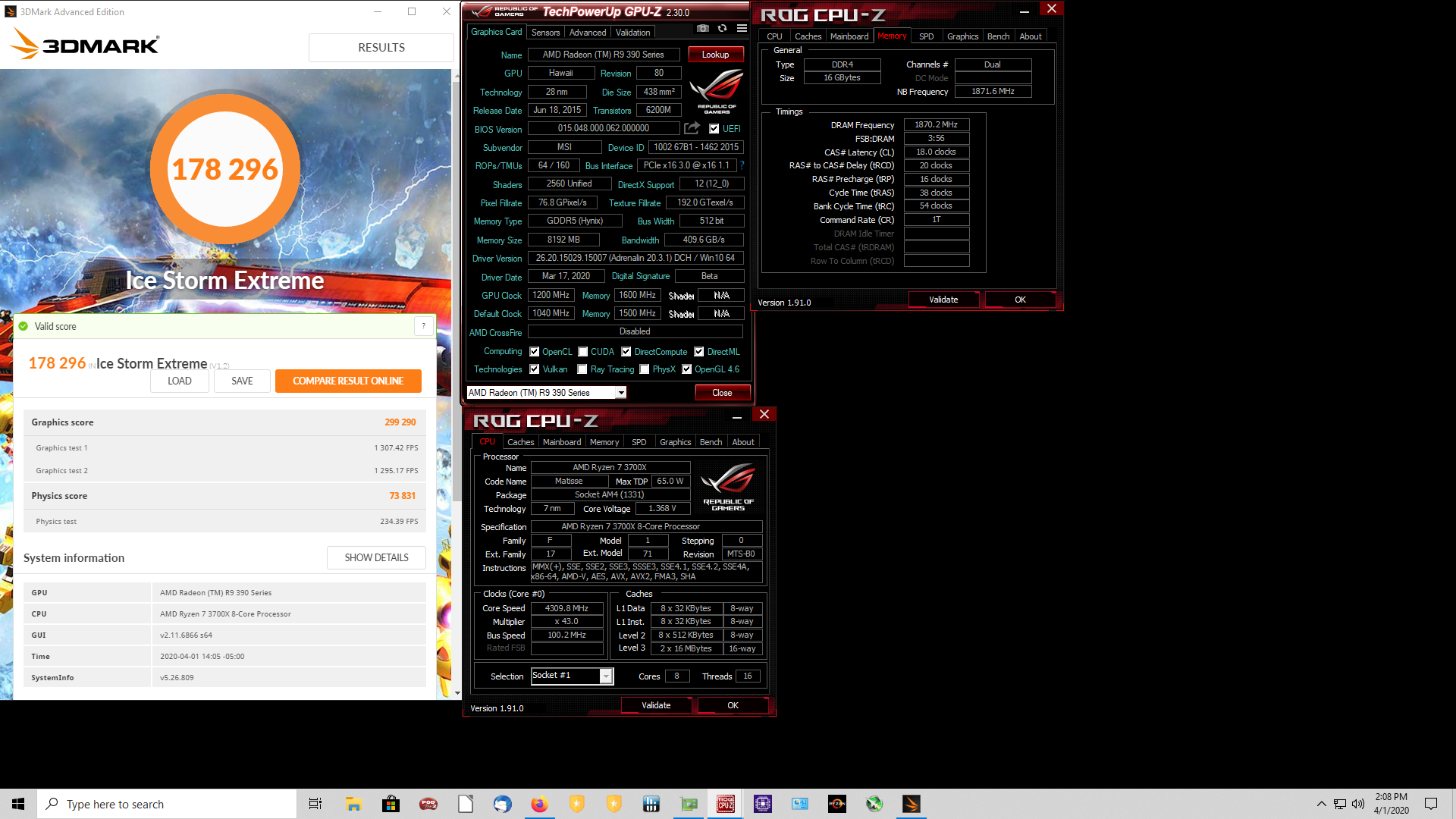Image resolution: width=1456 pixels, height=819 pixels.
Task: Open the Windows Start menu
Action: click(18, 804)
